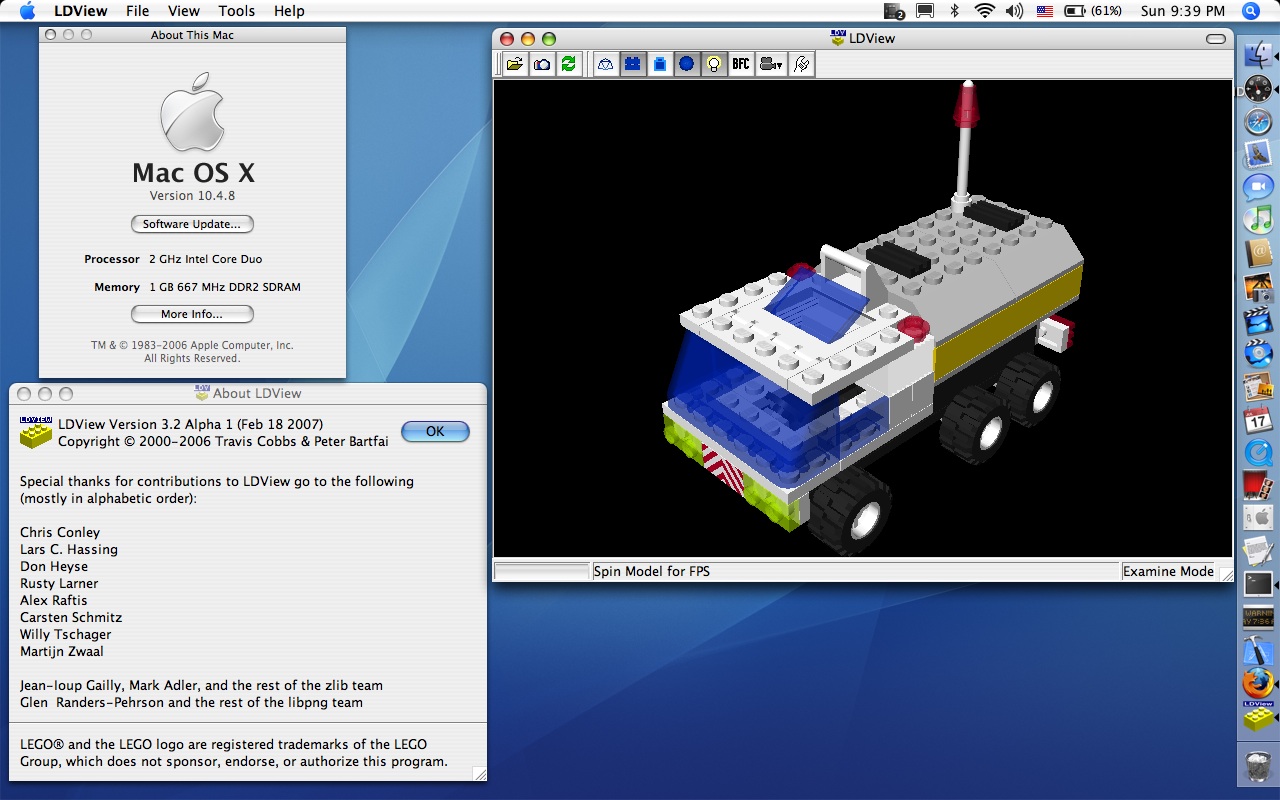Screen dimensions: 1280x800
Task: Click the volume menu bar icon
Action: (1014, 11)
